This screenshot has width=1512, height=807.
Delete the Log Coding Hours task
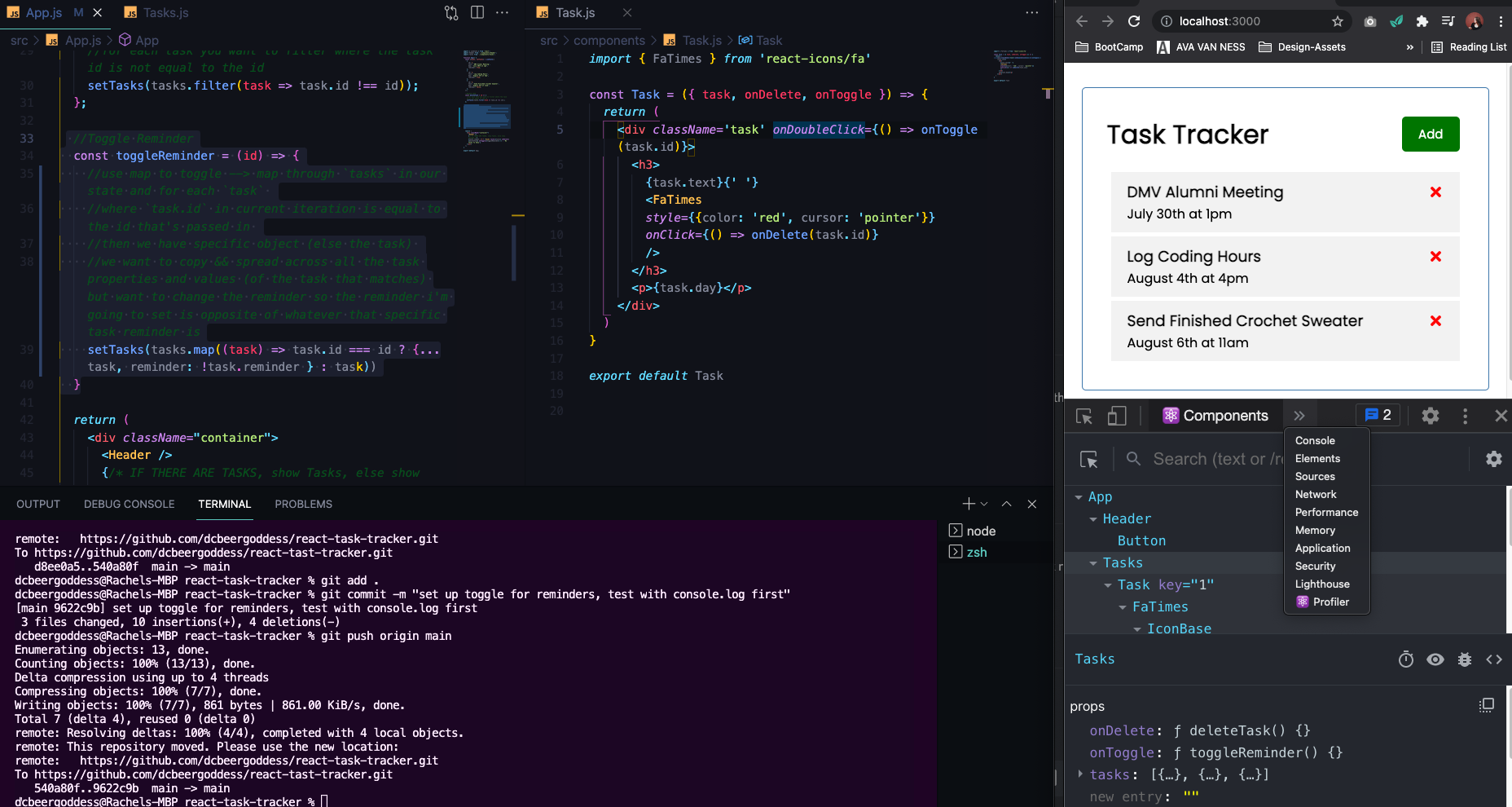[1435, 257]
